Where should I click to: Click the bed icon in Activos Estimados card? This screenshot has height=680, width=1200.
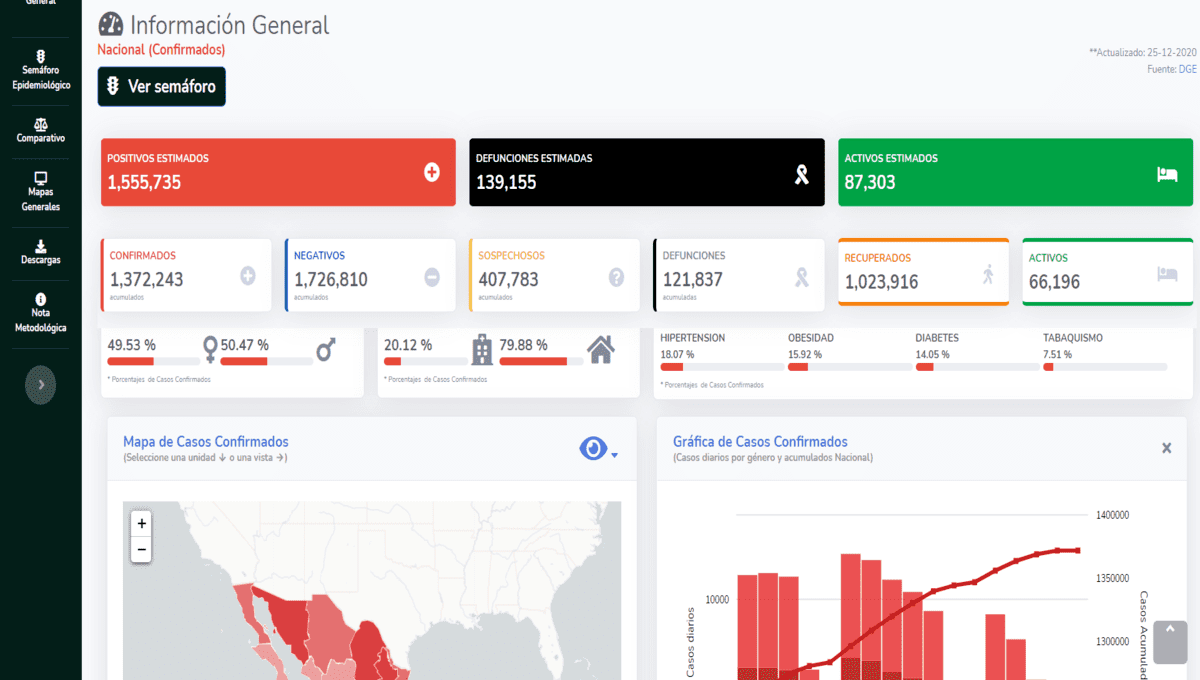point(1167,174)
